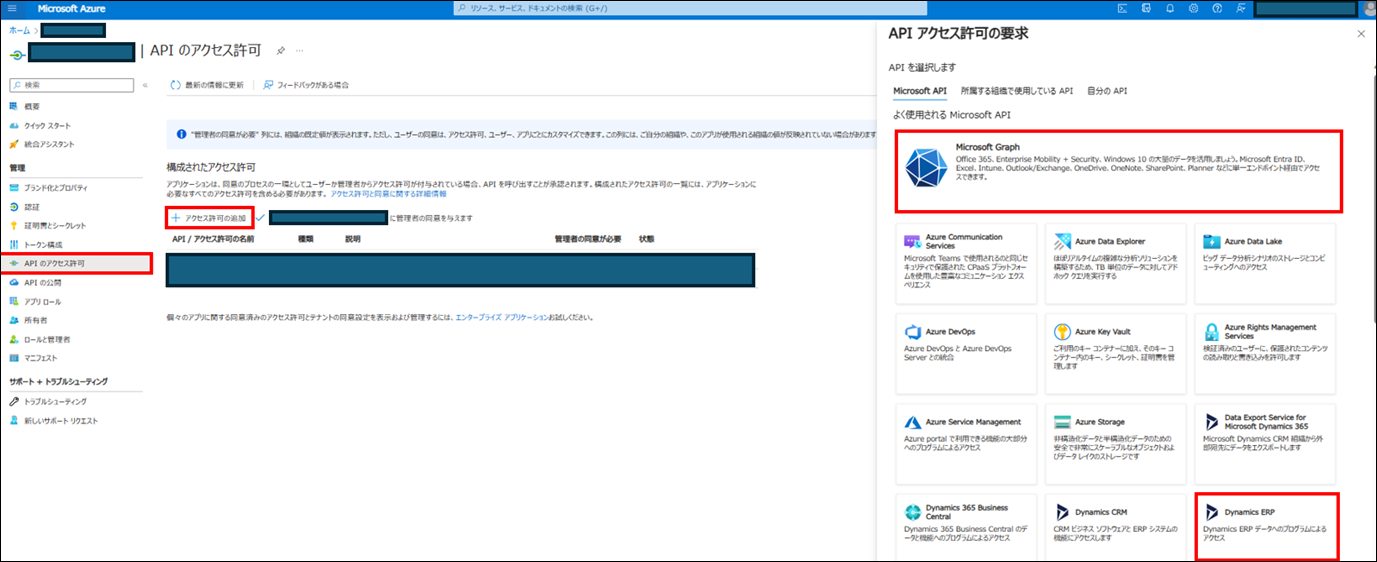Open the account avatar menu
This screenshot has height=562, width=1377.
(1368, 9)
